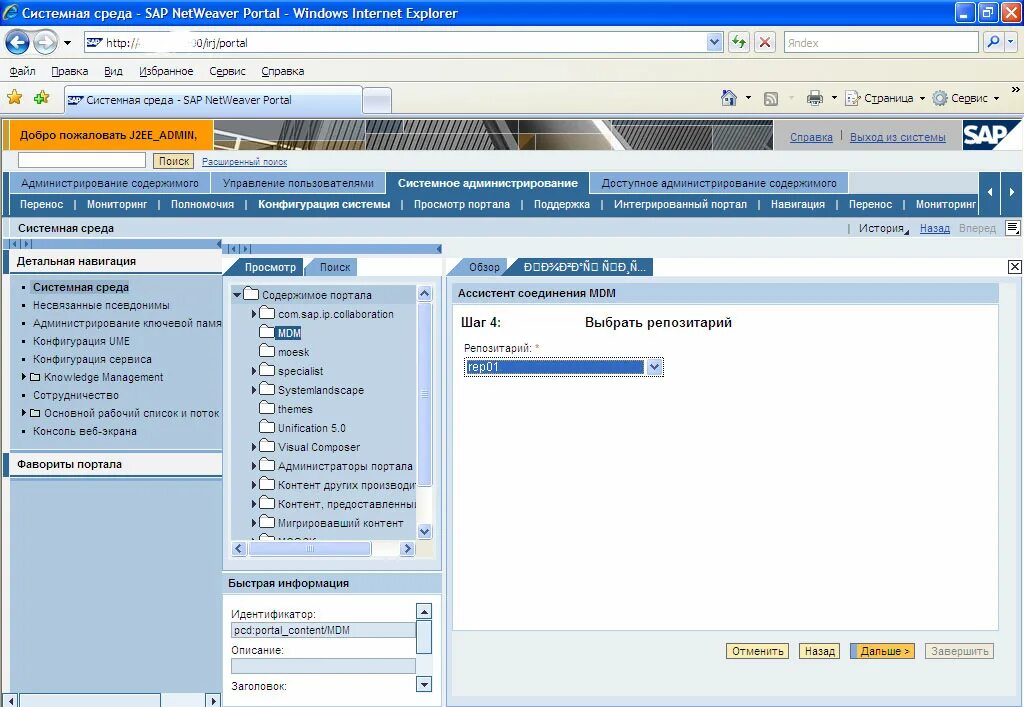Click the Refresh page icon
Screen dimensions: 1024x707
coord(739,43)
